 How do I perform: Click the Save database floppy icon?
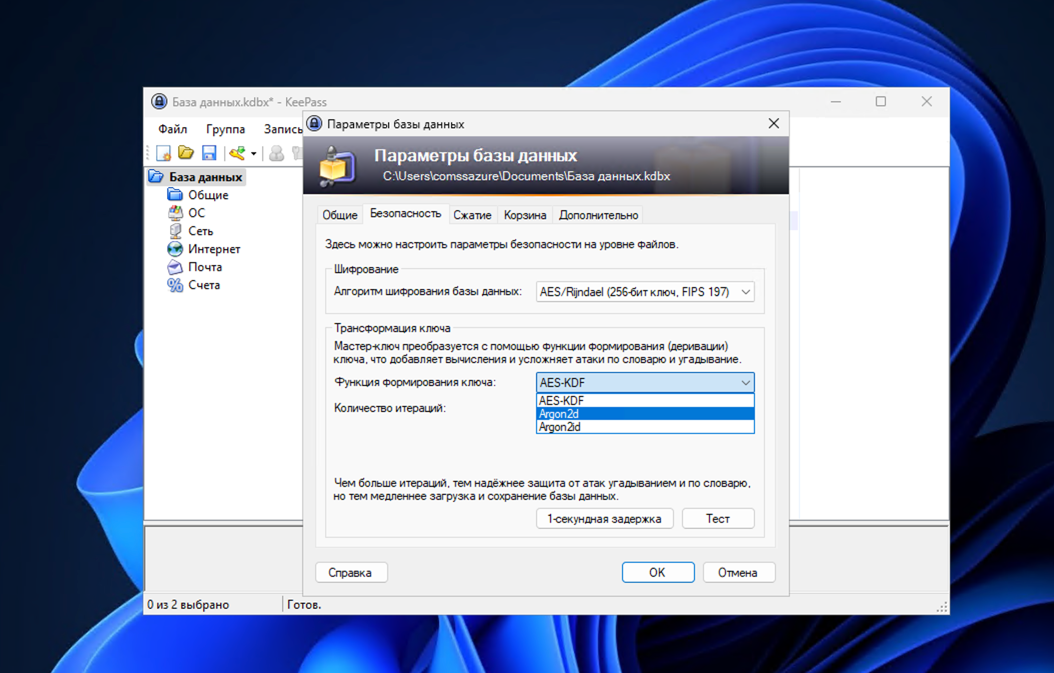(x=209, y=153)
